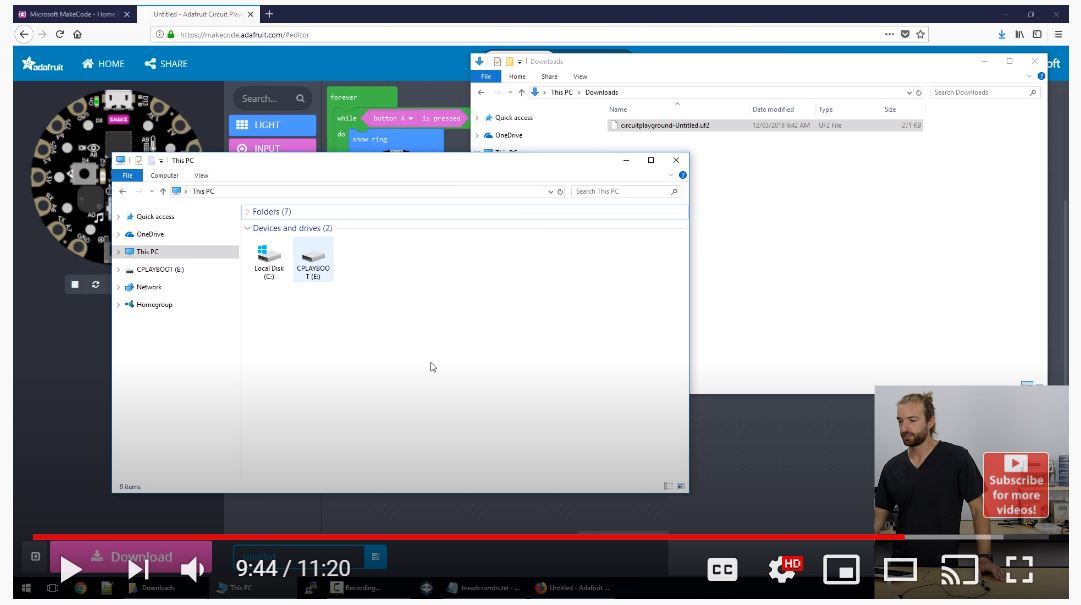Open View tab in This PC window
Viewport: 1081px width, 605px height.
pos(201,176)
